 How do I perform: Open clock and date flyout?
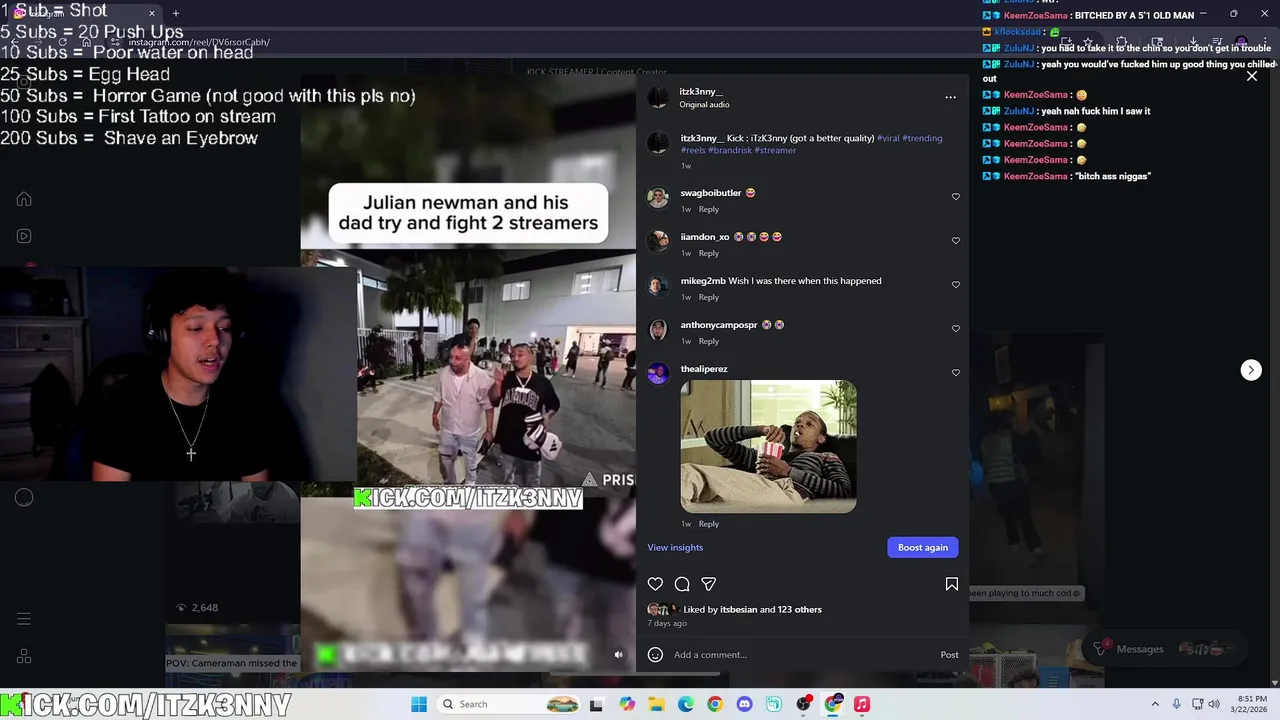tap(1252, 704)
